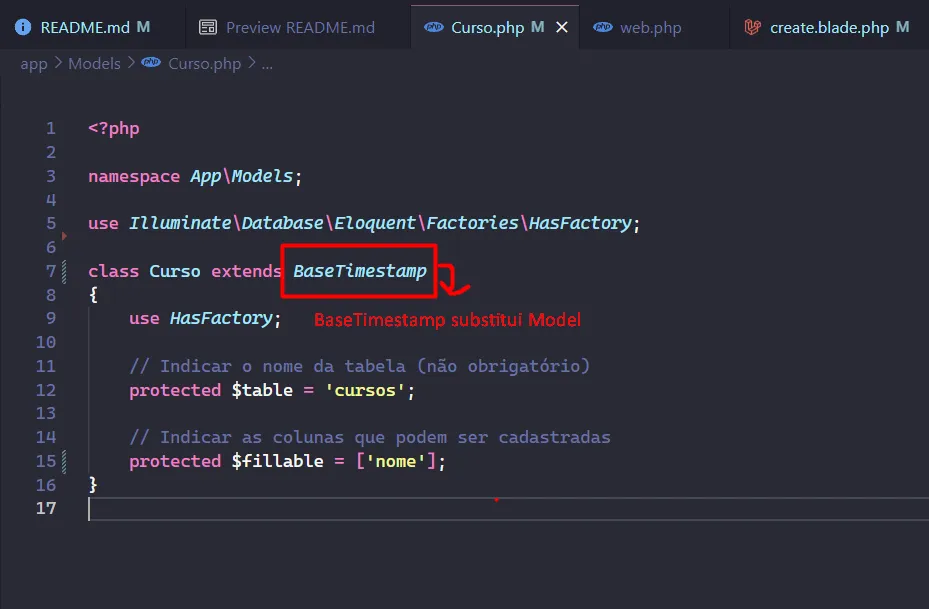Click the PHP elephant icon on the Curso.php tab
The width and height of the screenshot is (929, 609).
[435, 27]
